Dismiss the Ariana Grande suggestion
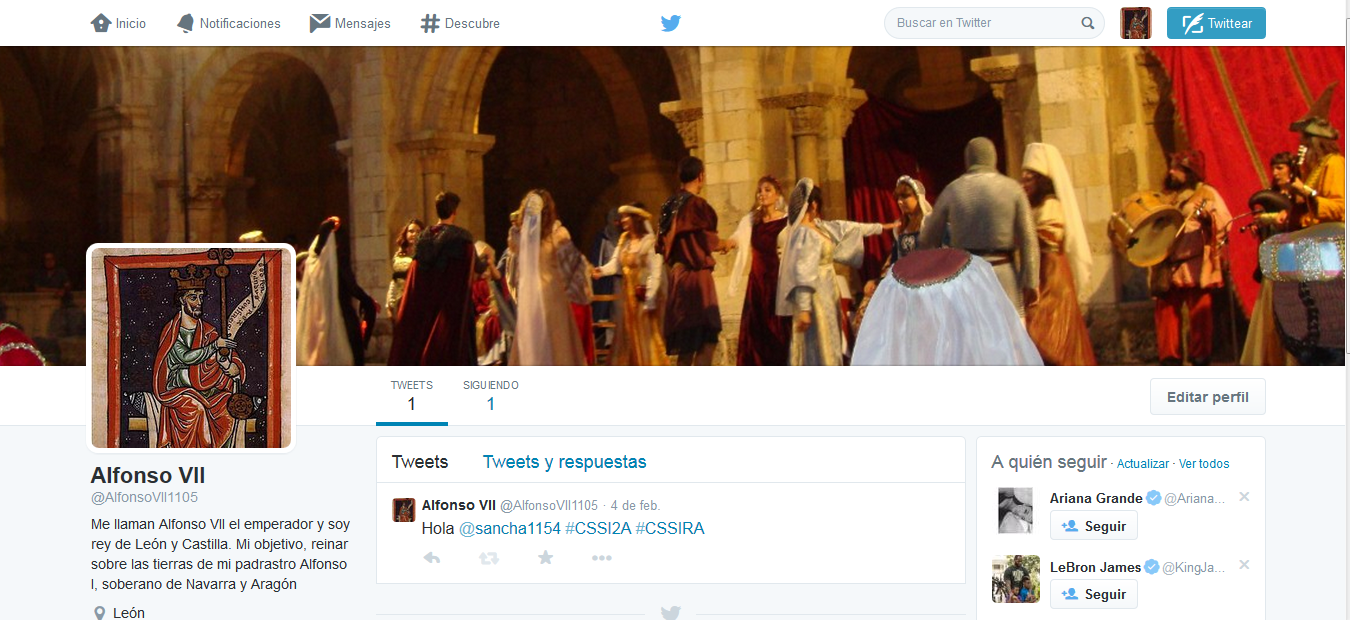Image resolution: width=1350 pixels, height=620 pixels. click(1244, 497)
